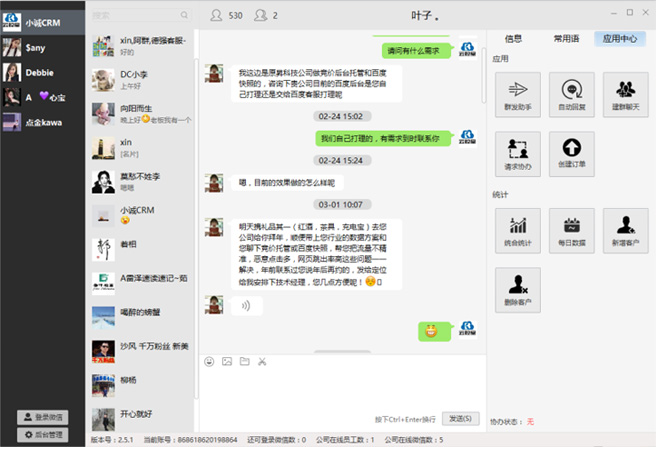Open the 向阳而生 conversation
The height and width of the screenshot is (449, 656).
140,114
